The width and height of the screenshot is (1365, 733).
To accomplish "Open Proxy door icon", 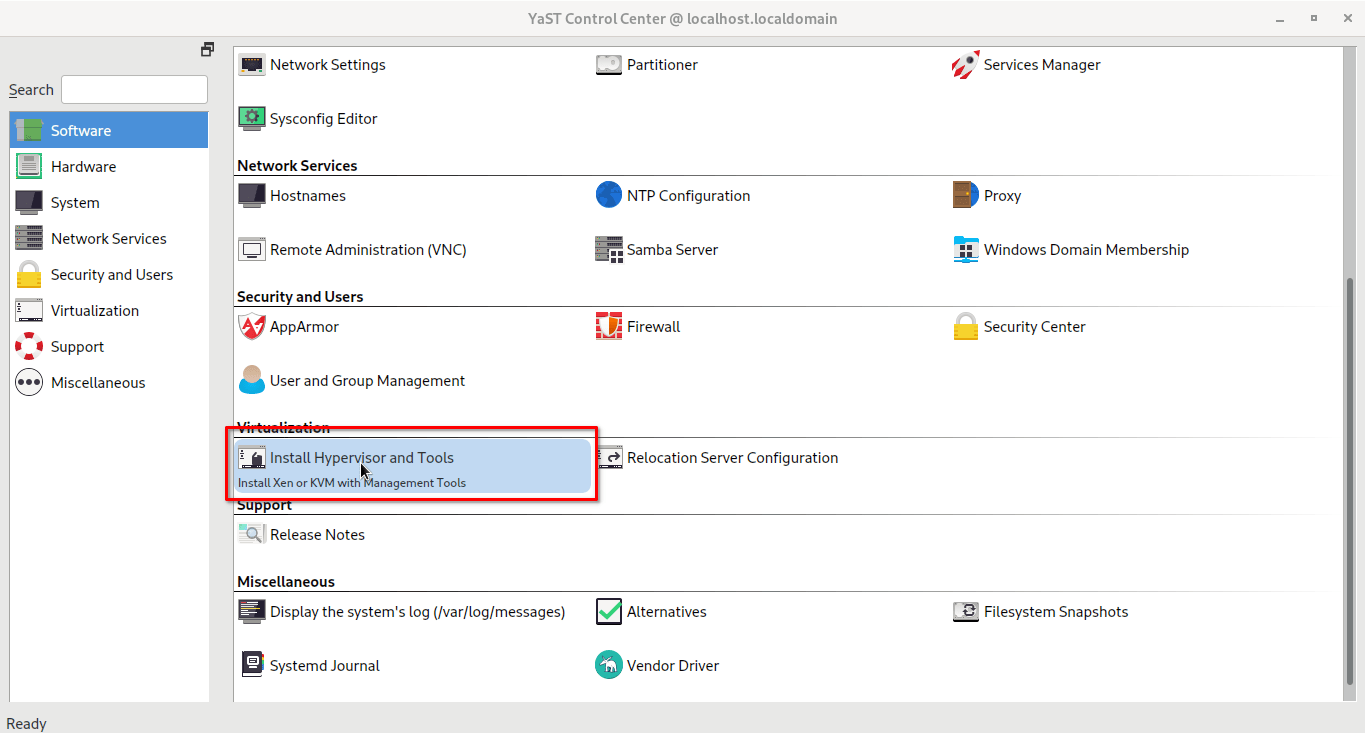I will (966, 196).
